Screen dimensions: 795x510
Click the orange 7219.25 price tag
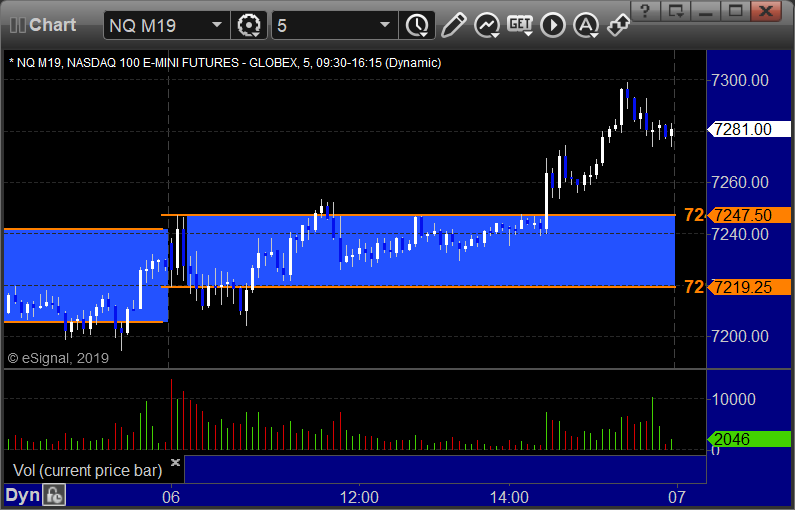[x=749, y=287]
